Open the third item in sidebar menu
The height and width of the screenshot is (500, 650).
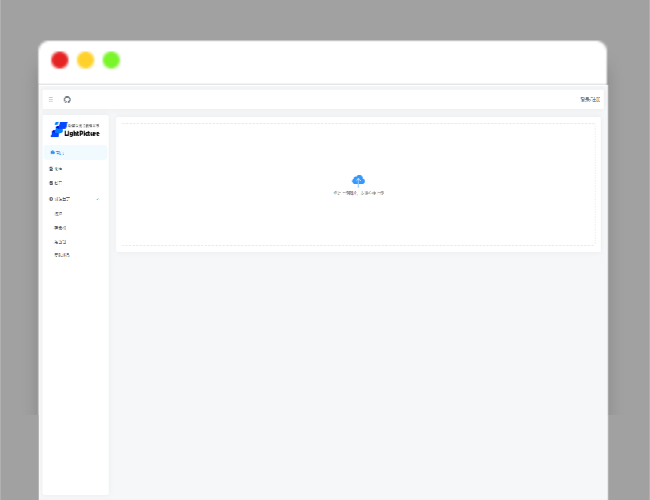pos(56,183)
